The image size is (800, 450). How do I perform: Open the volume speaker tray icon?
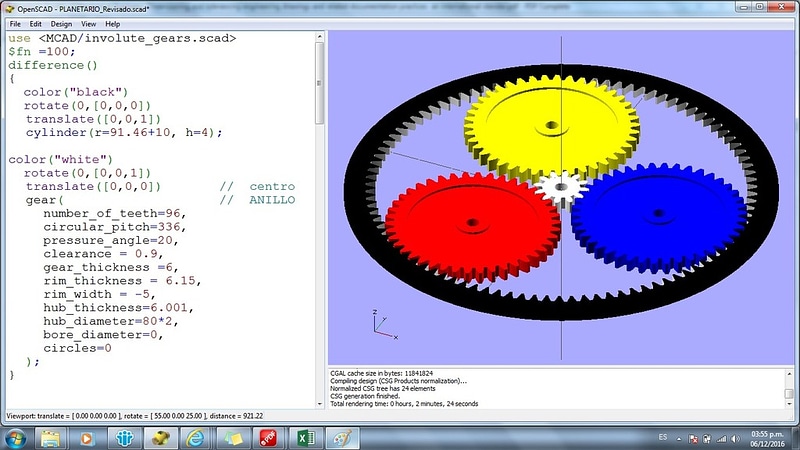735,439
